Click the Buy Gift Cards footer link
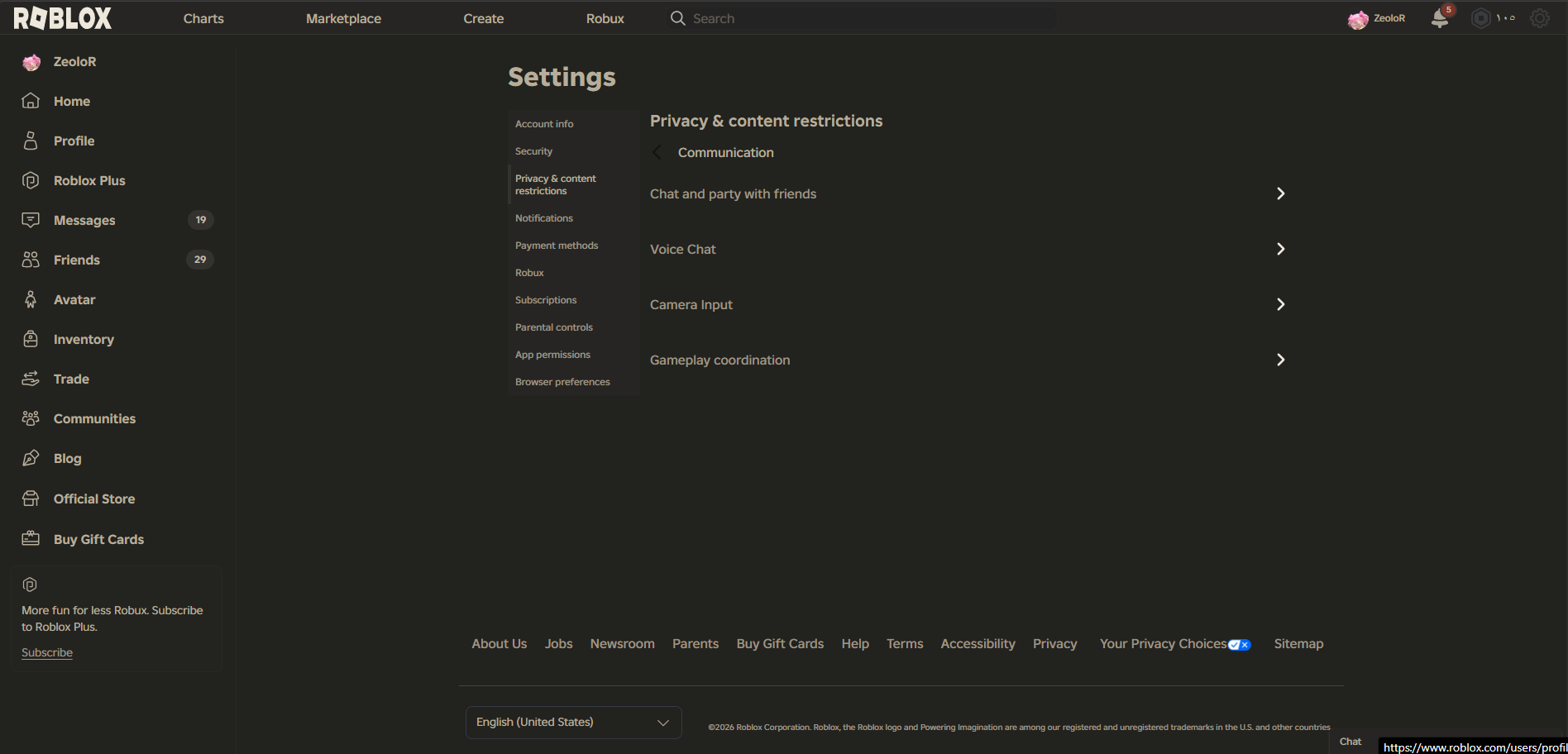This screenshot has width=1568, height=754. [x=780, y=644]
